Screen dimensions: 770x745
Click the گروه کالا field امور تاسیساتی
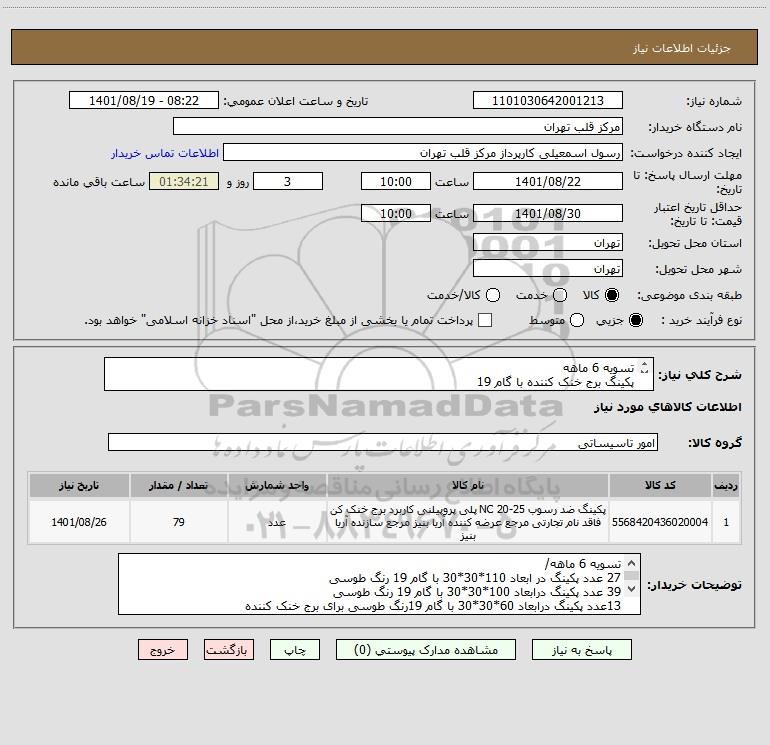coord(383,442)
